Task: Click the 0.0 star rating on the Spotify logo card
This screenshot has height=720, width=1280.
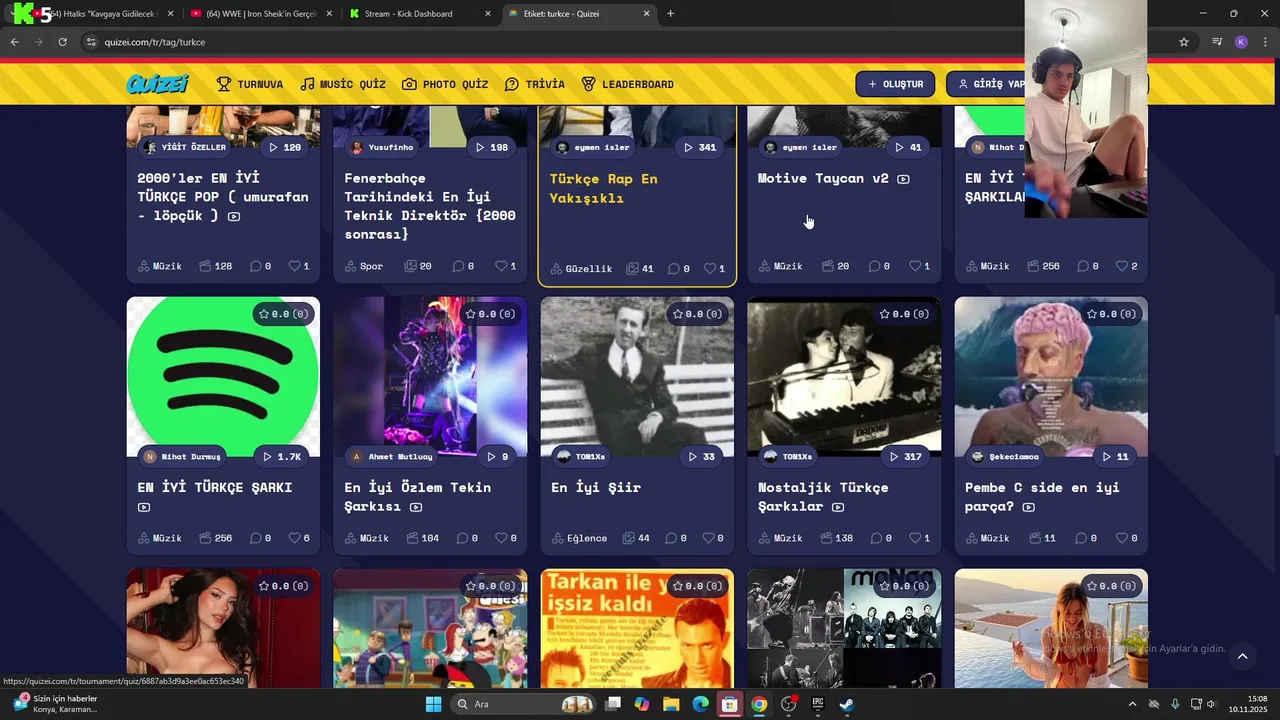Action: (x=281, y=314)
